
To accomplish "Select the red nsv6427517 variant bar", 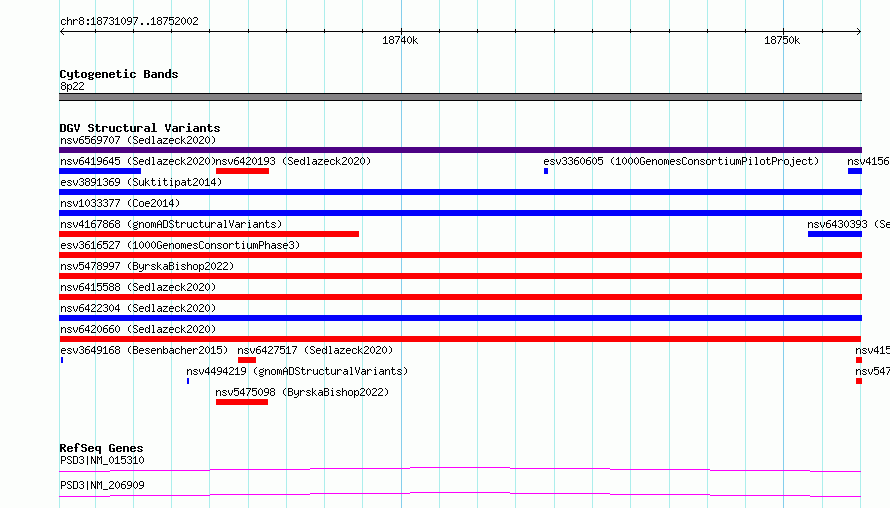I will click(247, 360).
